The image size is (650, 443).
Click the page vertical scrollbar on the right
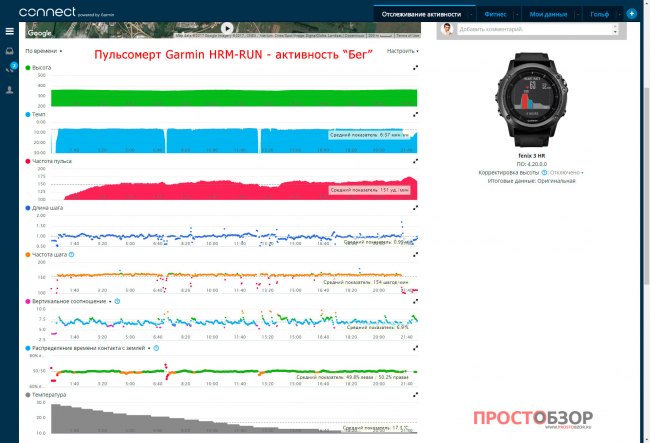647,184
